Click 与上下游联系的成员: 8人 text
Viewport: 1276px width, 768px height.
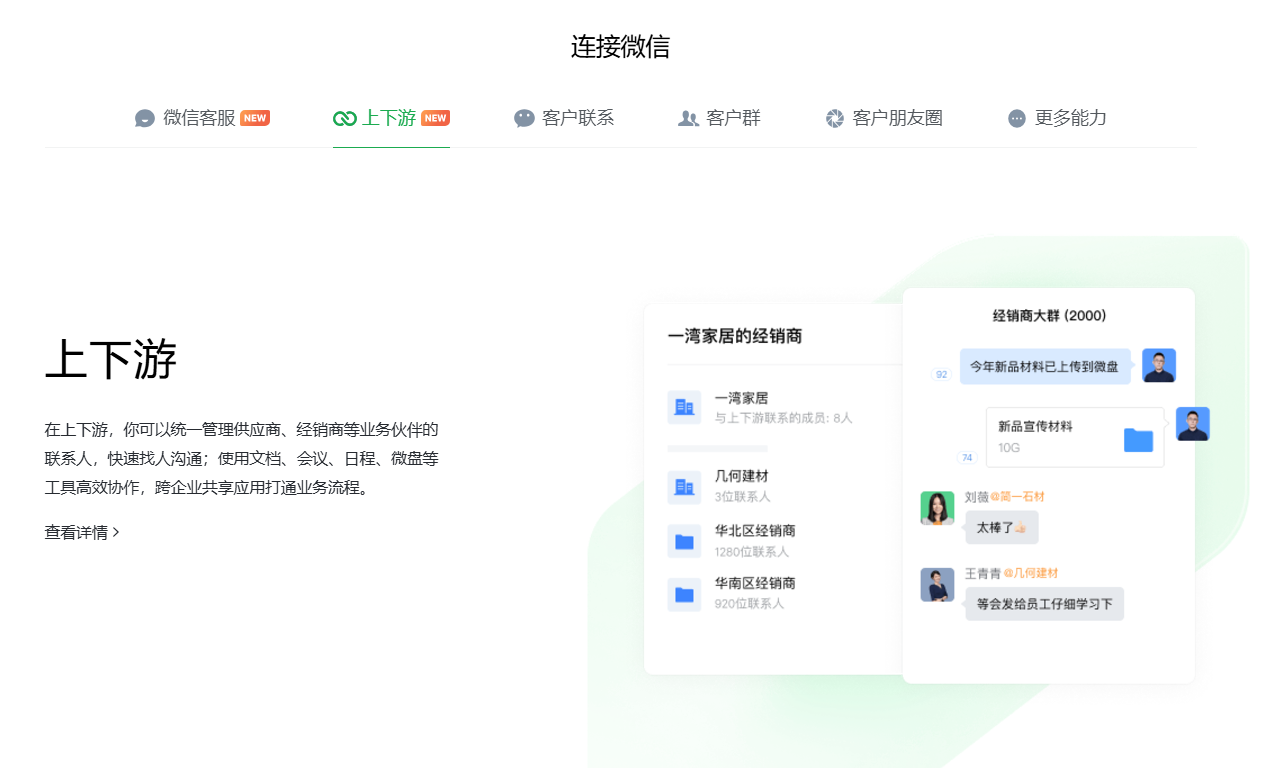tap(783, 418)
